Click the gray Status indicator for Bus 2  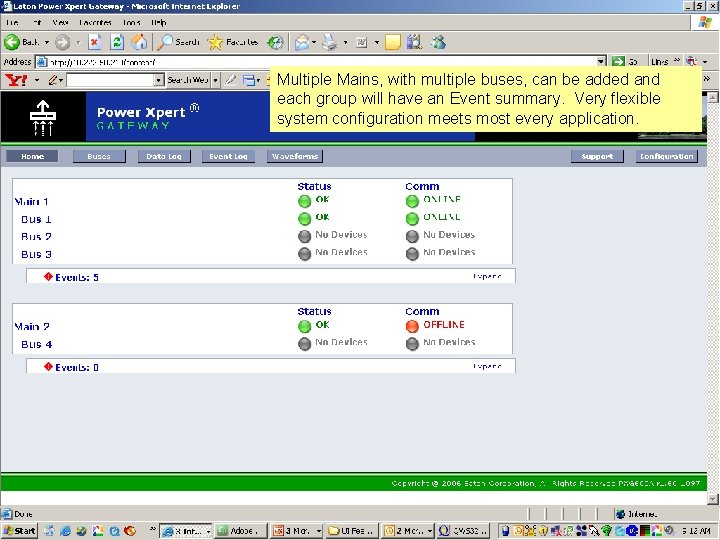[304, 236]
